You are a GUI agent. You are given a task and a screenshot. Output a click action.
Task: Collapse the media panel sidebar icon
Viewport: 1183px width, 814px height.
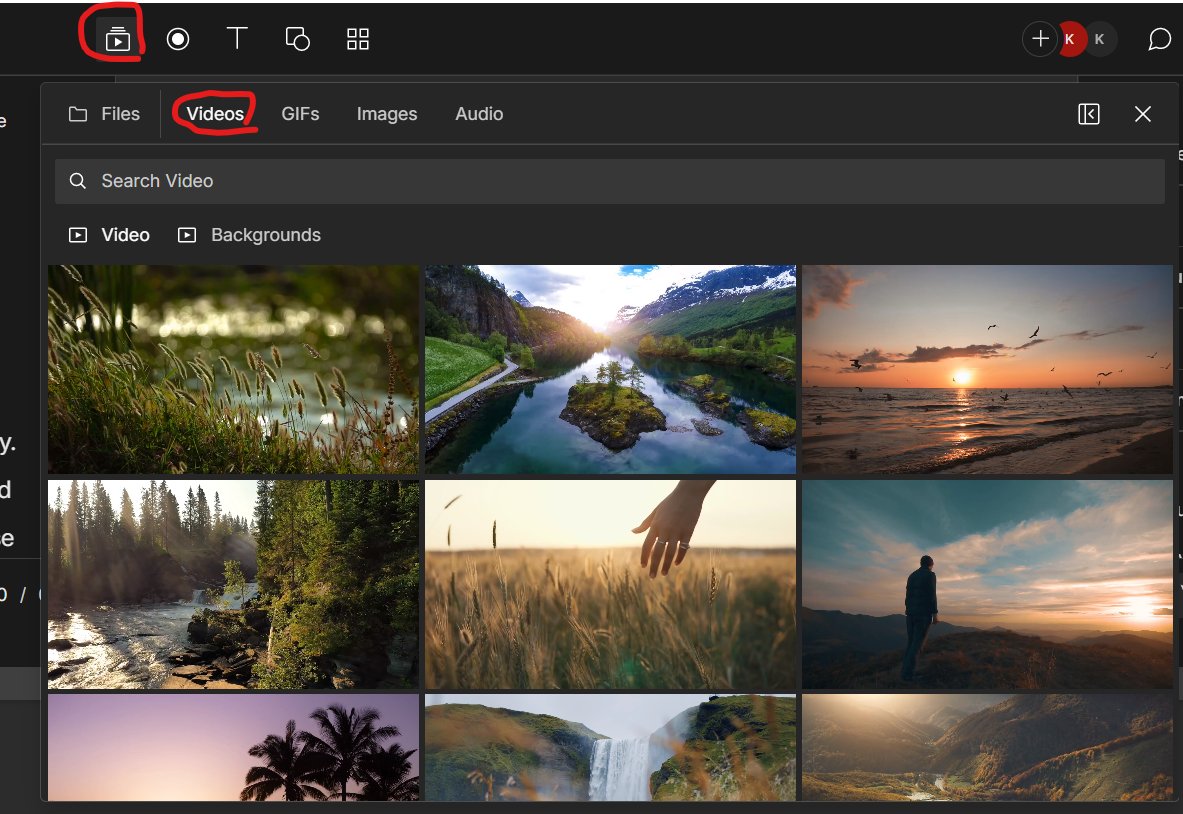[x=1089, y=114]
